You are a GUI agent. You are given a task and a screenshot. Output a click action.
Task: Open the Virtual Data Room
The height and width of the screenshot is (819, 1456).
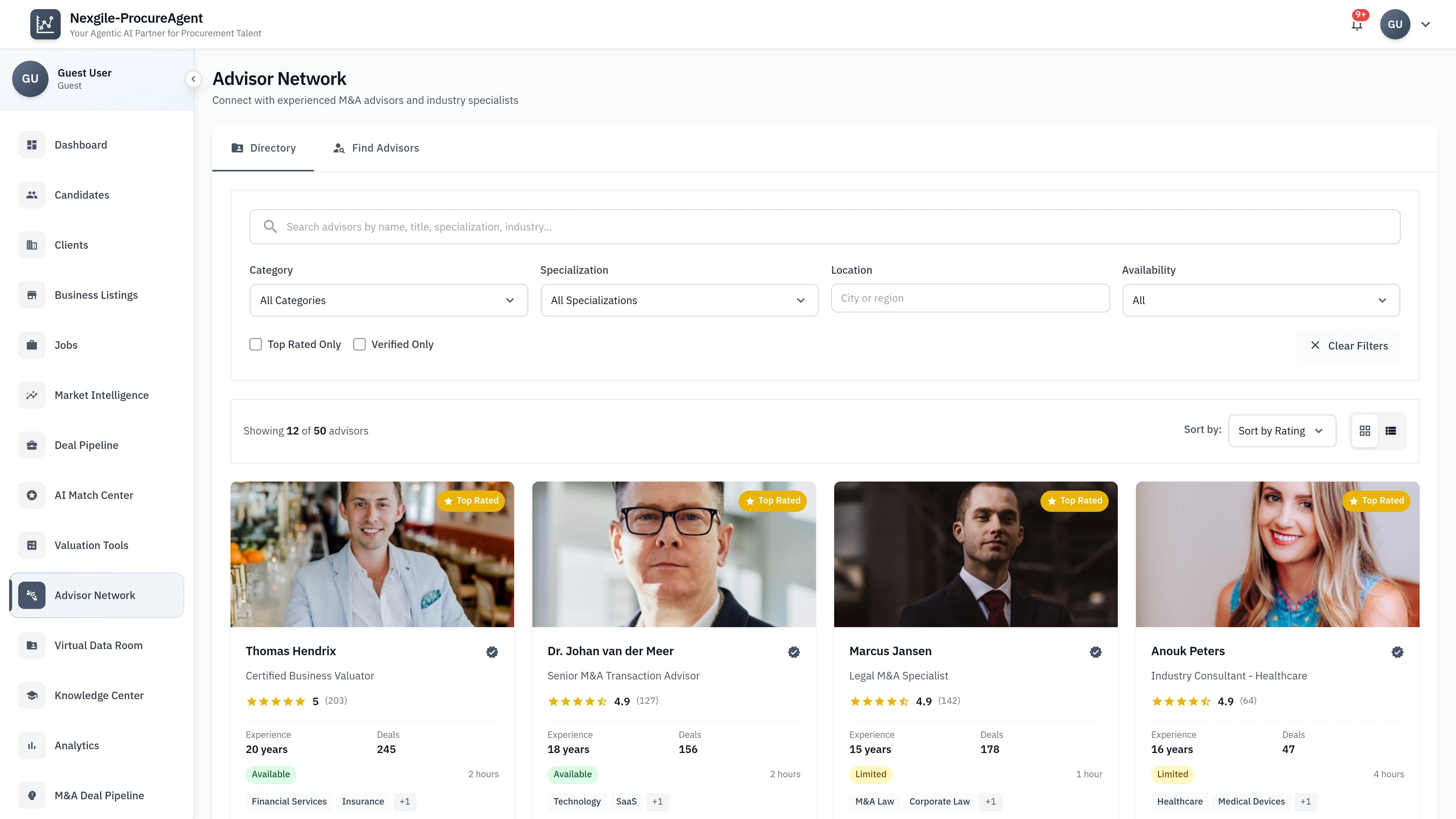98,645
